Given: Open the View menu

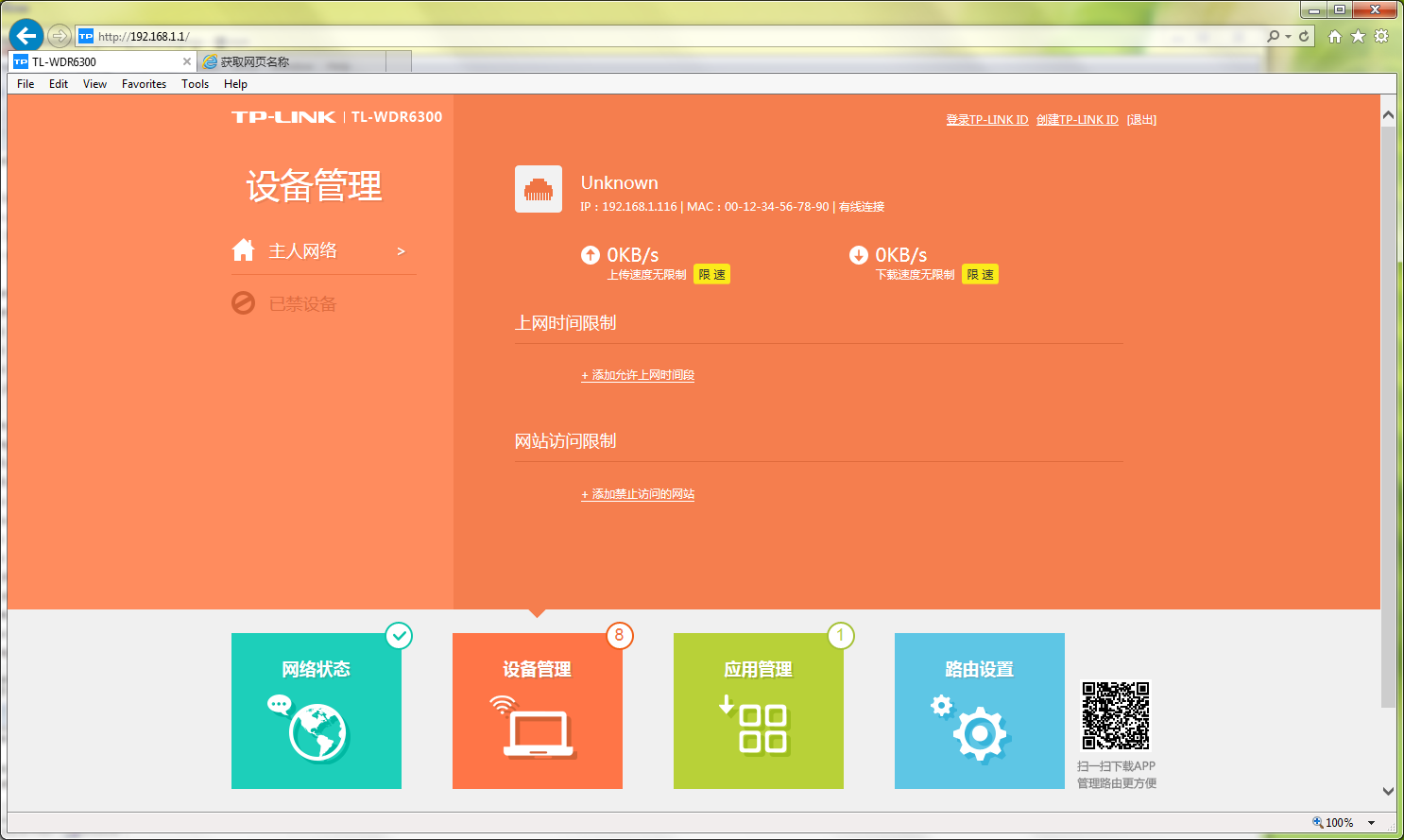Looking at the screenshot, I should click(94, 84).
